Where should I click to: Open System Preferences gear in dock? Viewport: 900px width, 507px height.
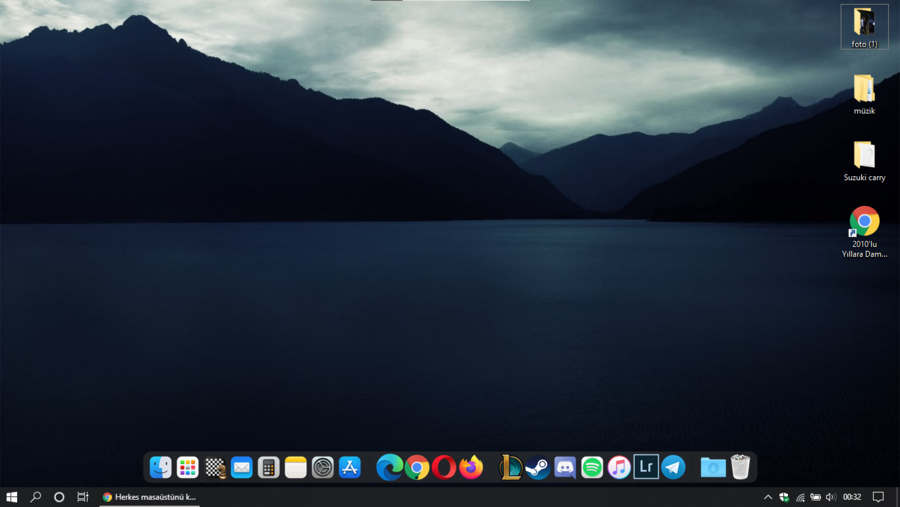tap(323, 467)
